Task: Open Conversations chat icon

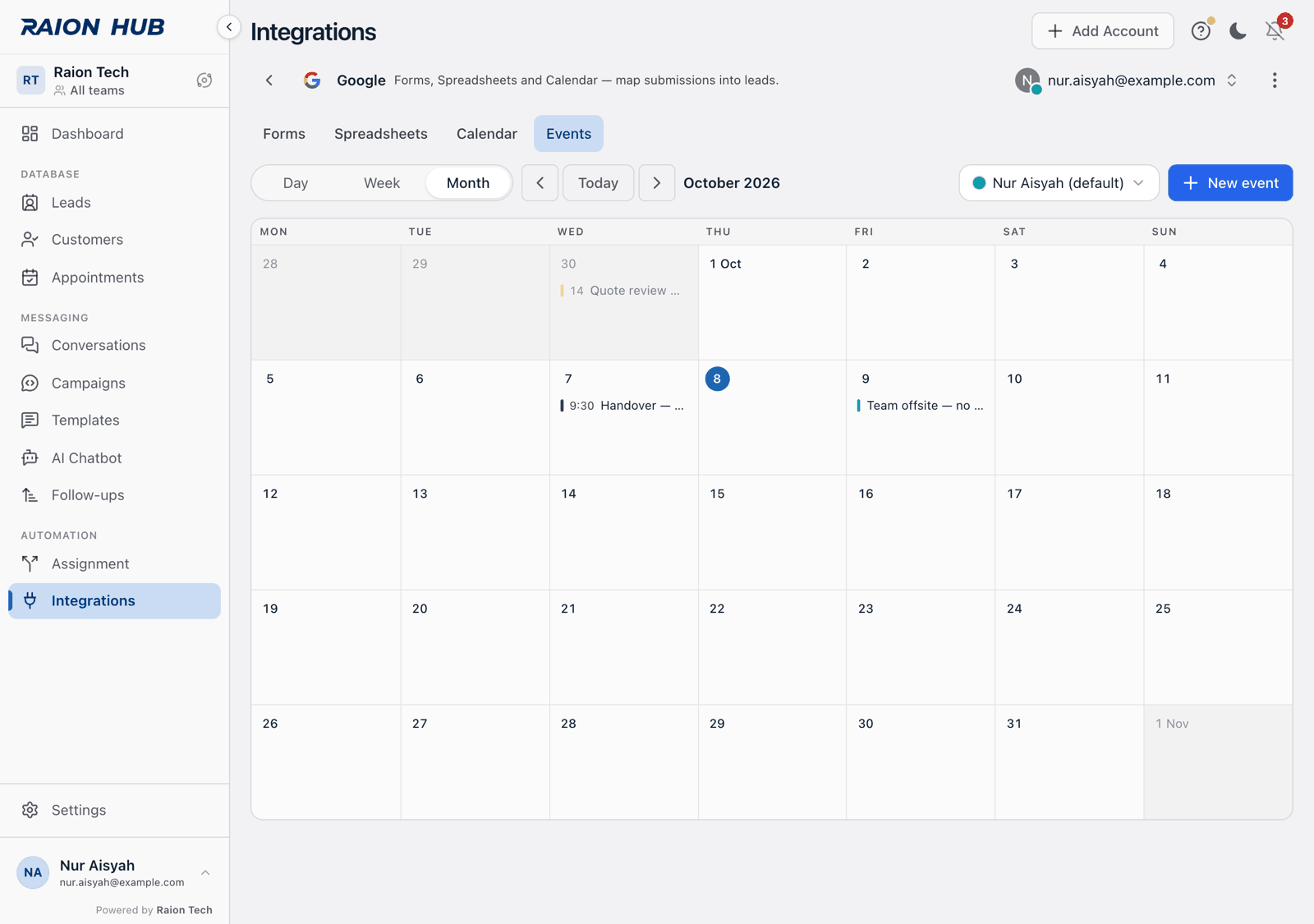Action: pyautogui.click(x=30, y=345)
